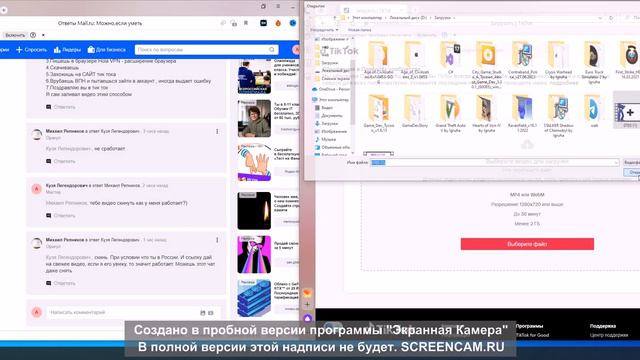
Task: Open Музыка in the navigation tree
Action: (325, 140)
